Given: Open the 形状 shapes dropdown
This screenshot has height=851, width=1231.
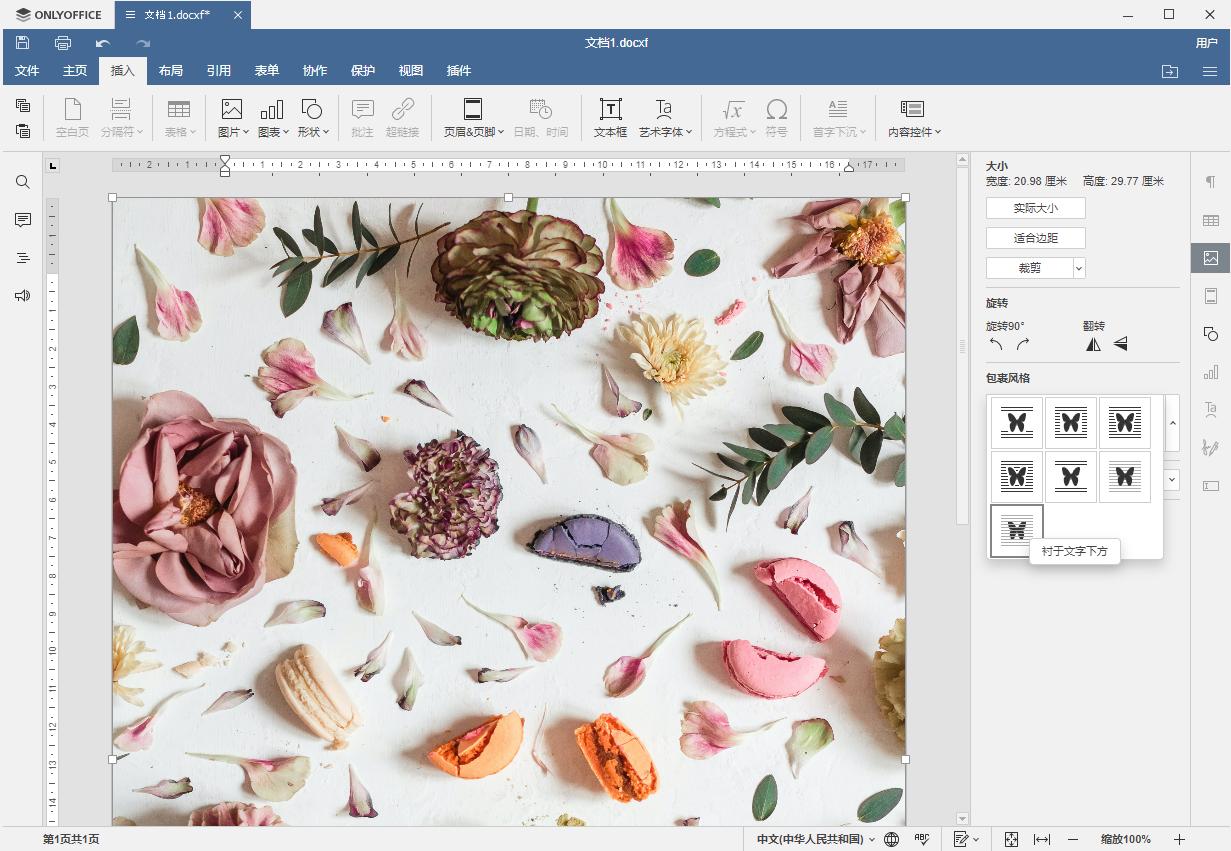Looking at the screenshot, I should tap(312, 117).
